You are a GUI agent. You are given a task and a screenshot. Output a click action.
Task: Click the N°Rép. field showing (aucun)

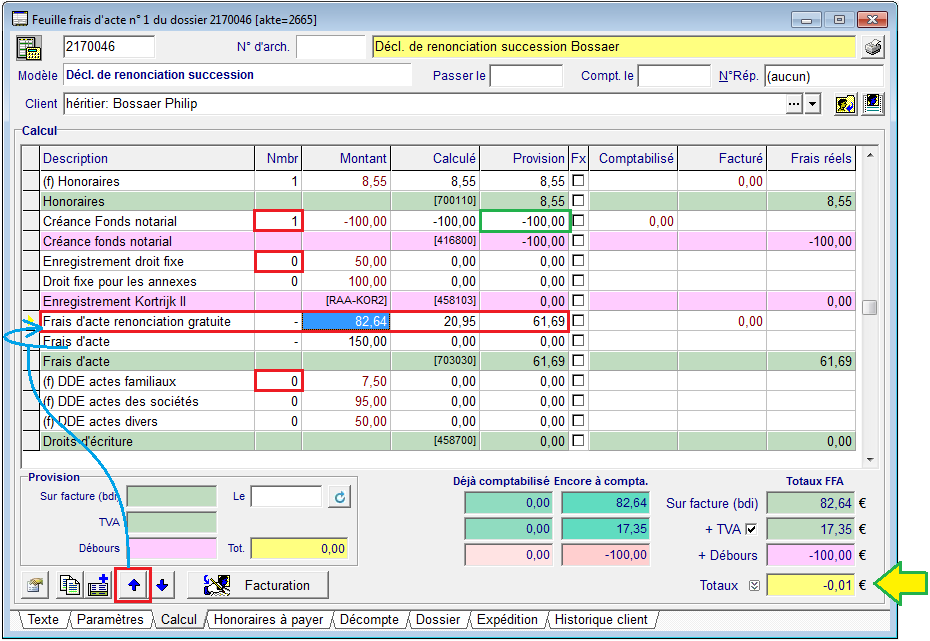(x=824, y=76)
